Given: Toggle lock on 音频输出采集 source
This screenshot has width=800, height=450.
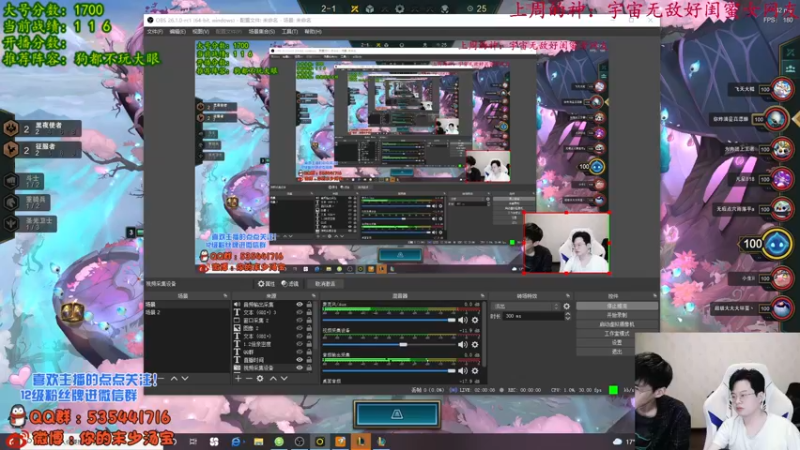Looking at the screenshot, I should point(309,305).
